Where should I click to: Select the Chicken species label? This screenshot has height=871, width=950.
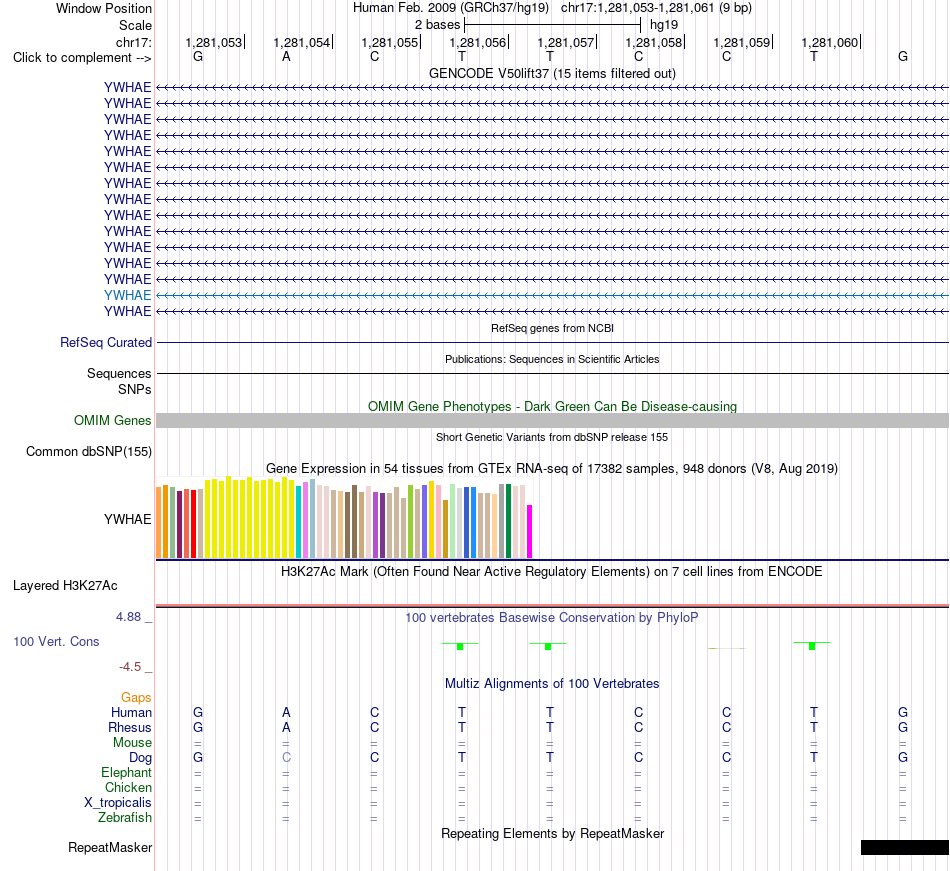pyautogui.click(x=128, y=787)
